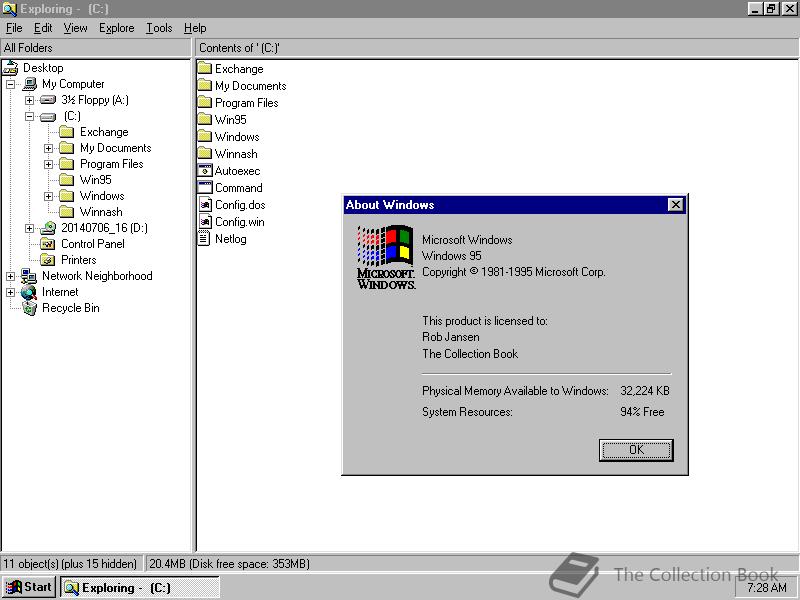Expand the Program Files tree node
Screen dimensions: 800x600
pyautogui.click(x=48, y=164)
